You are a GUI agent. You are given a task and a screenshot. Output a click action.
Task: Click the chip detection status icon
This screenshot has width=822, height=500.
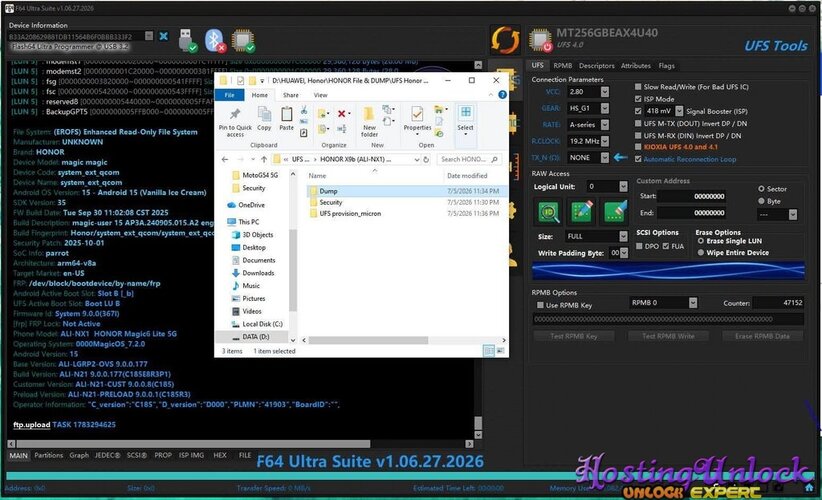coord(244,40)
